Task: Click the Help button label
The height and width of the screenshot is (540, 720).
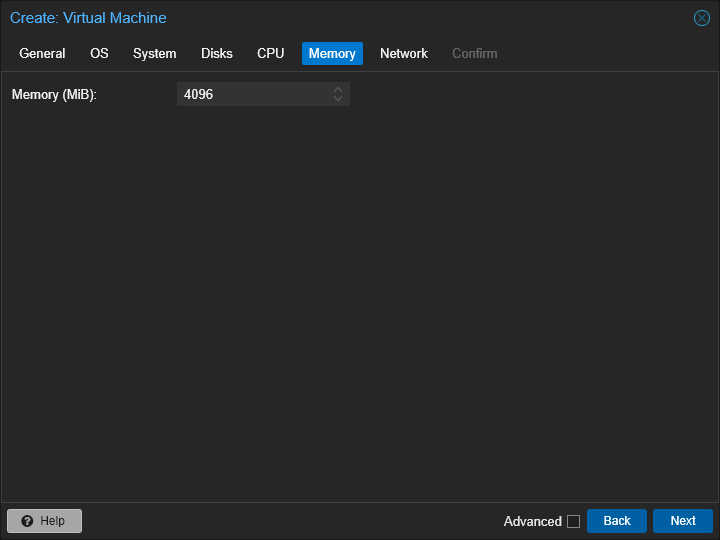Action: pos(52,521)
